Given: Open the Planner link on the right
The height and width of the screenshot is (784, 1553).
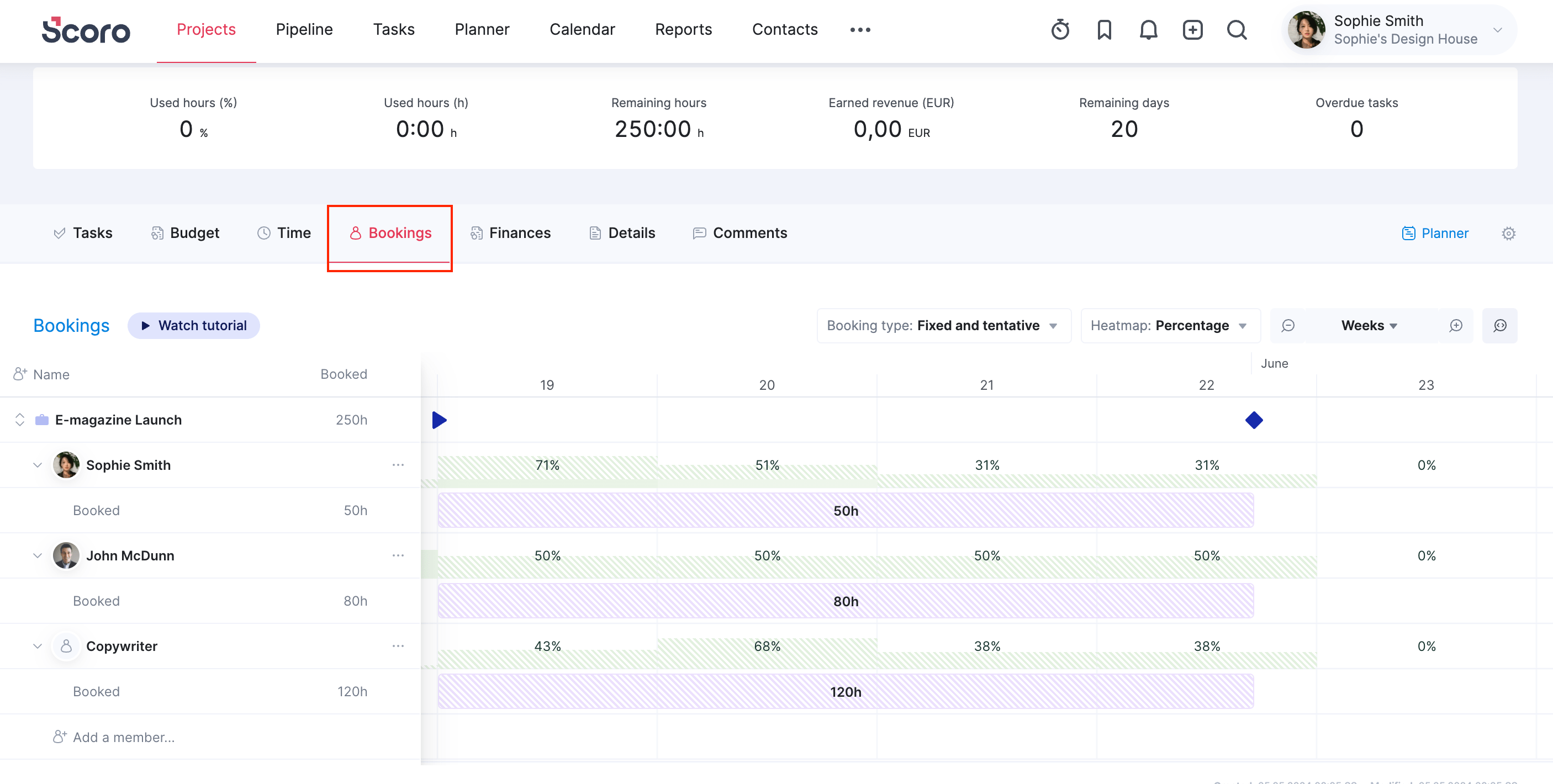Looking at the screenshot, I should click(1435, 233).
